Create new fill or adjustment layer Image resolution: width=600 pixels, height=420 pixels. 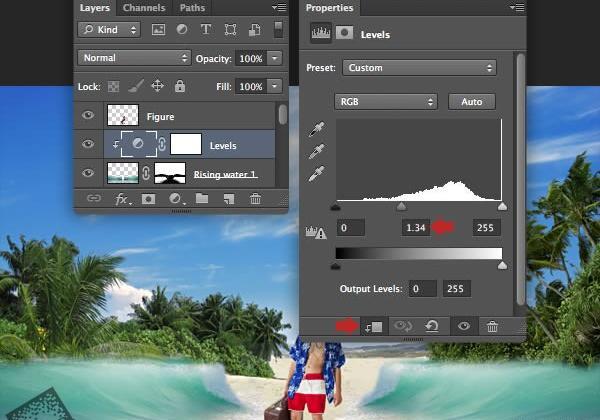click(x=176, y=199)
